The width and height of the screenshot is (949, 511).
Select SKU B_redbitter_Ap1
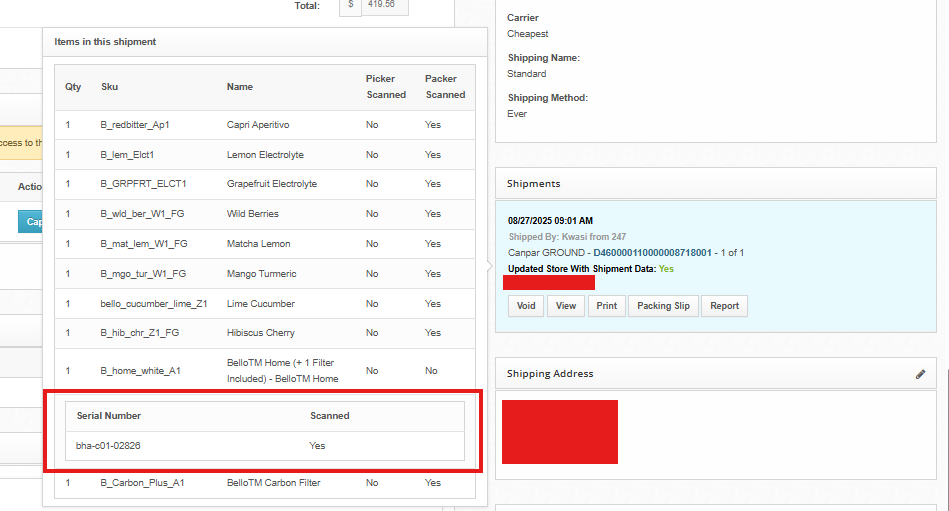point(135,125)
